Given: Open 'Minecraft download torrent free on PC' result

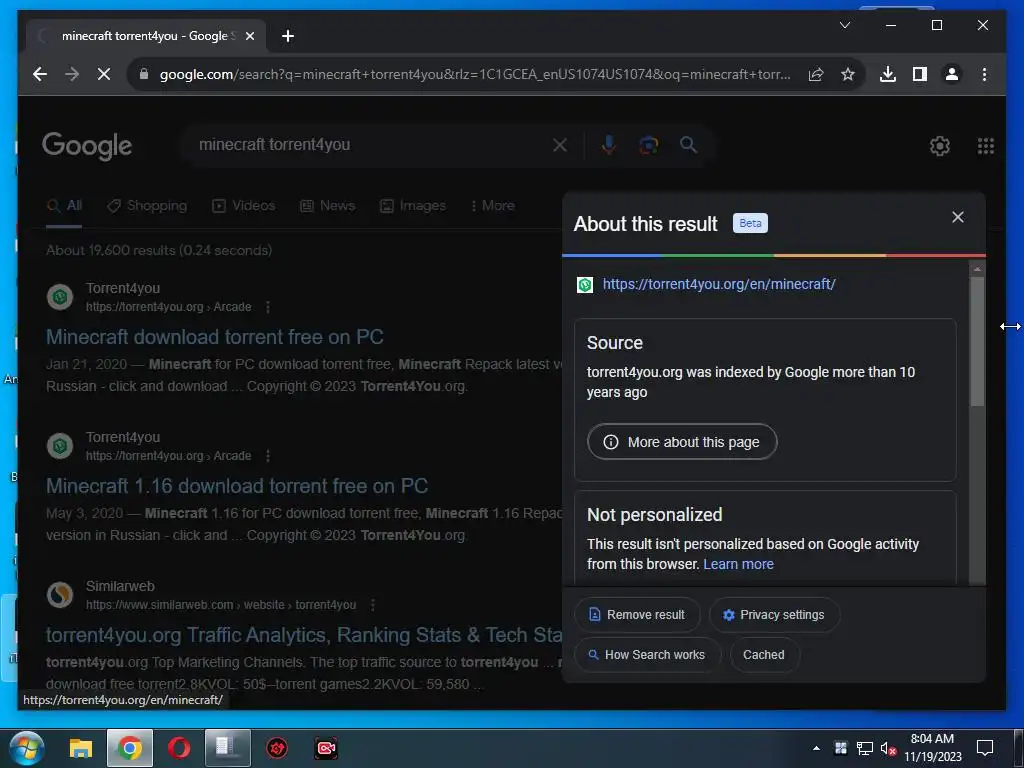Looking at the screenshot, I should click(x=215, y=337).
